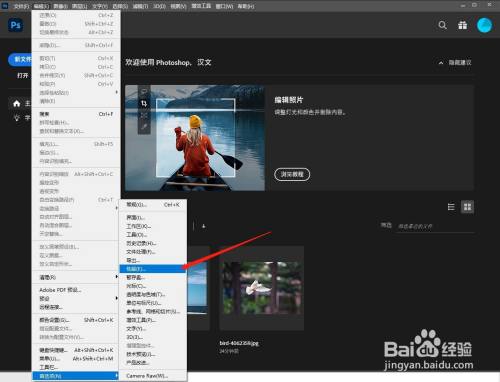Image resolution: width=500 pixels, height=382 pixels.
Task: Open the 视图(V) menu
Action: [x=178, y=6]
